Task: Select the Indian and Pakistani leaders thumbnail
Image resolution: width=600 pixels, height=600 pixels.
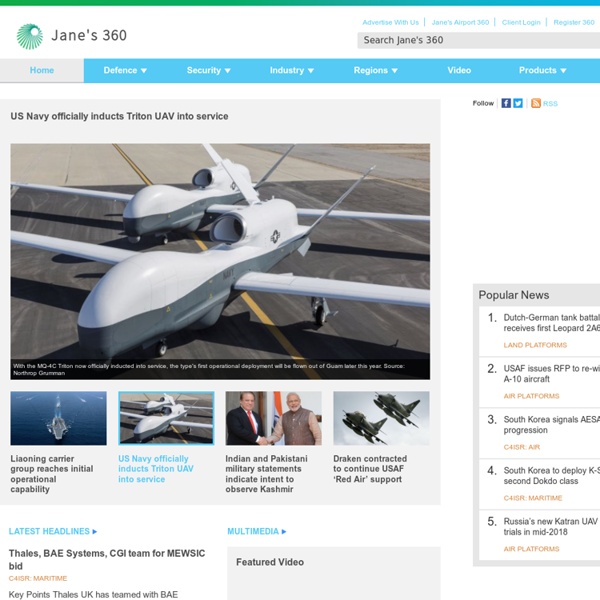Action: (x=274, y=418)
